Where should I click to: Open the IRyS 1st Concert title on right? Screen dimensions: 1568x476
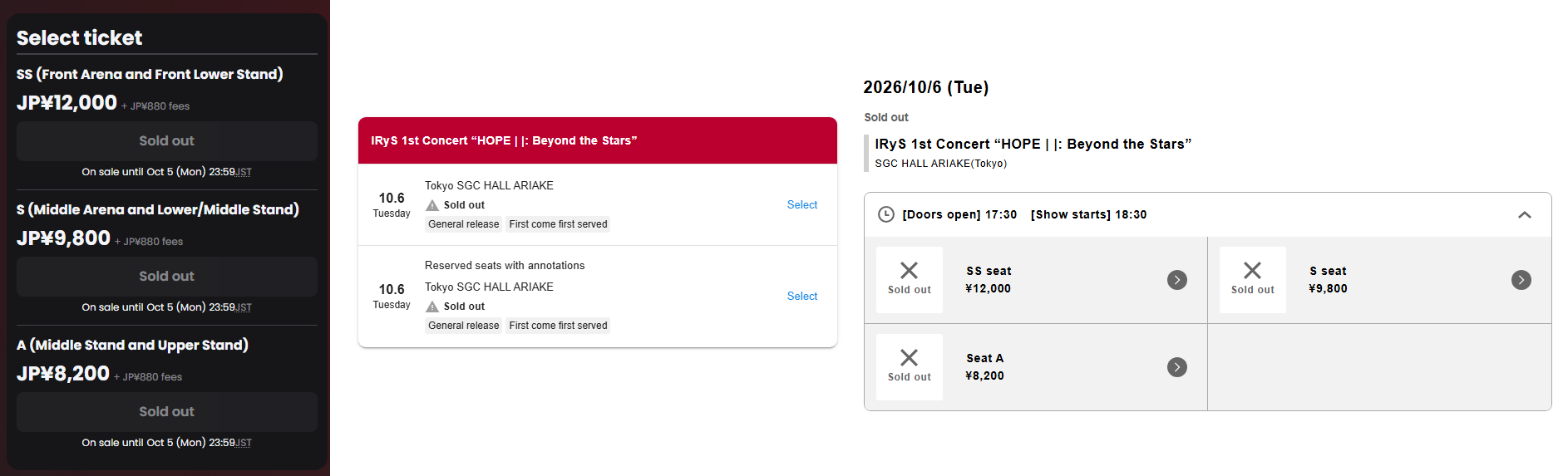pyautogui.click(x=1033, y=144)
